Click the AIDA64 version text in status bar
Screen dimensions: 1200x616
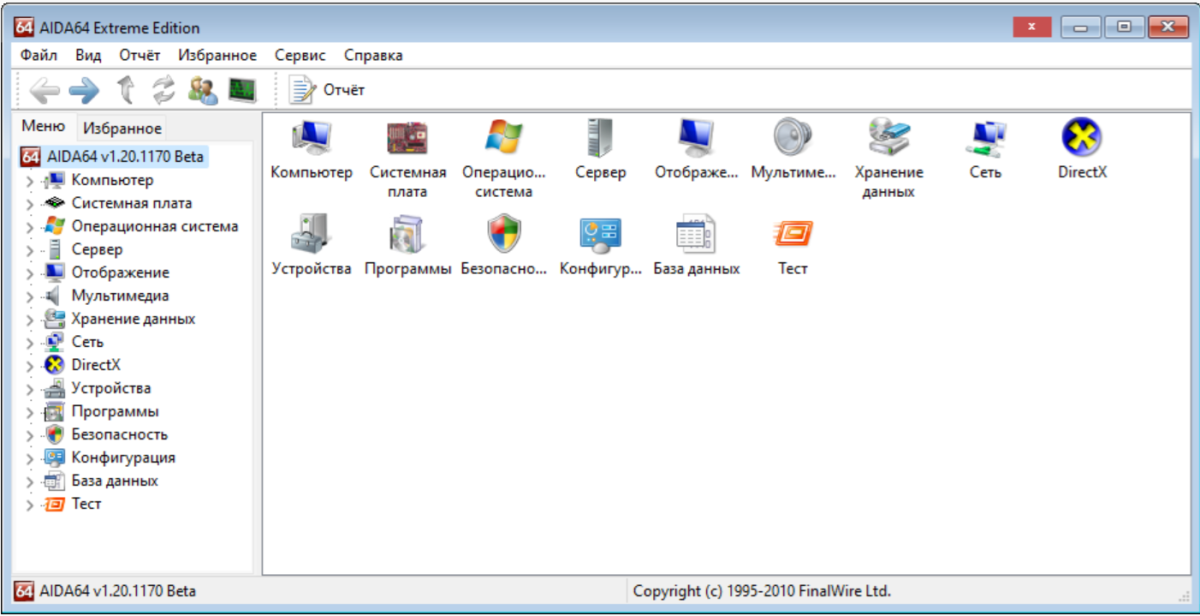118,591
